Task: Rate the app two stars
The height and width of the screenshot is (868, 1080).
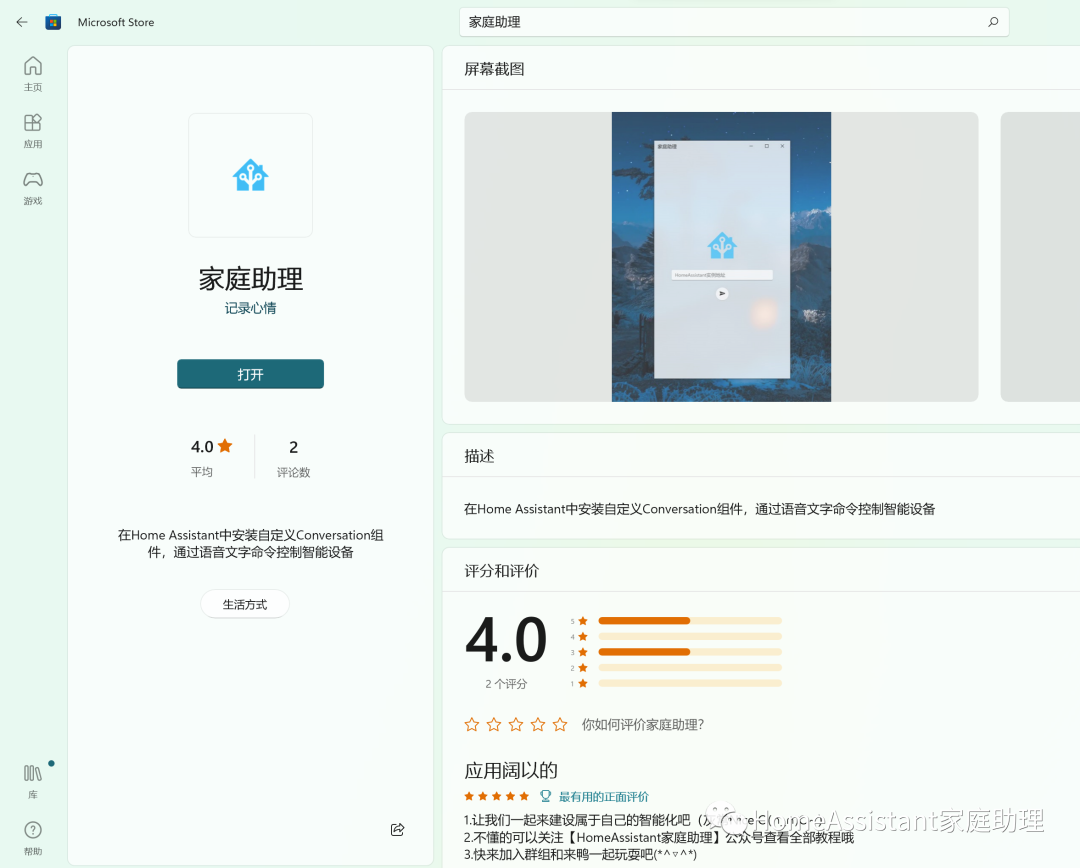Action: coord(494,724)
